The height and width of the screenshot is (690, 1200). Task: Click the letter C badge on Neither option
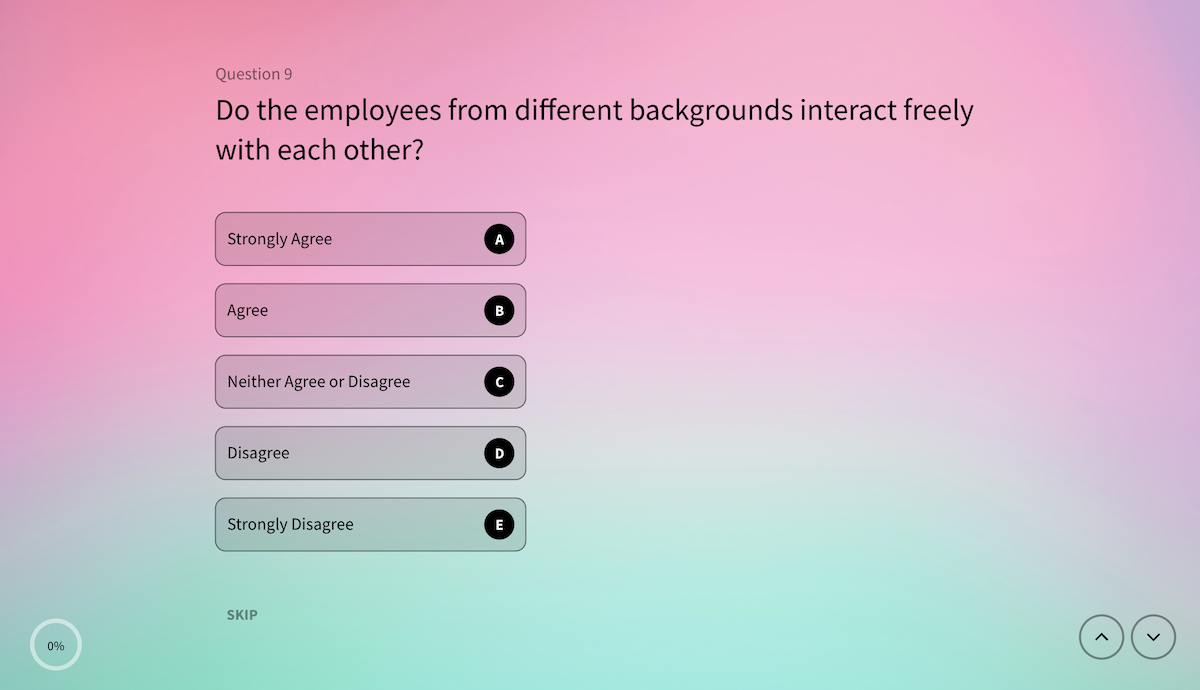[x=499, y=381]
